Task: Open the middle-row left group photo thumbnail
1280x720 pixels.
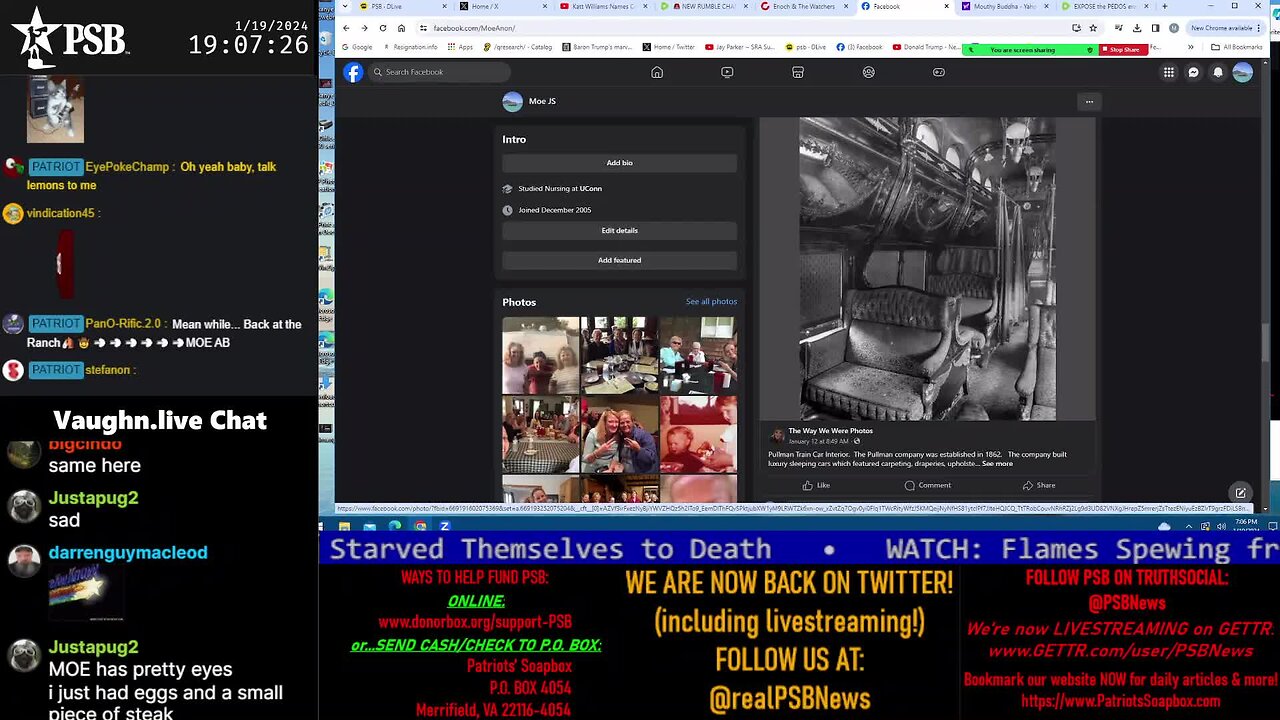Action: coord(540,434)
